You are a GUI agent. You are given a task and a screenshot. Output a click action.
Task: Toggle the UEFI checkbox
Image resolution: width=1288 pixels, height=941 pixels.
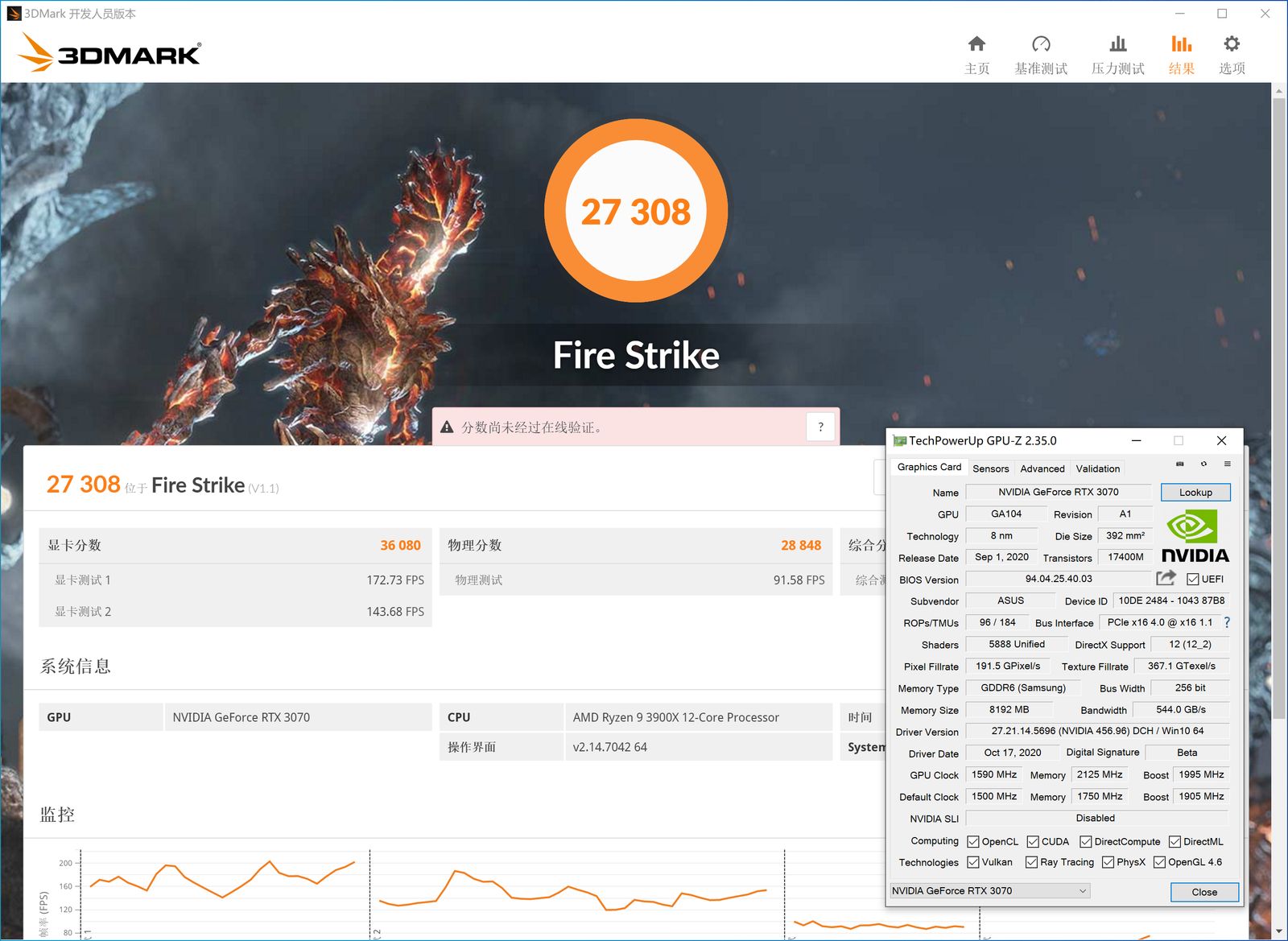1193,579
